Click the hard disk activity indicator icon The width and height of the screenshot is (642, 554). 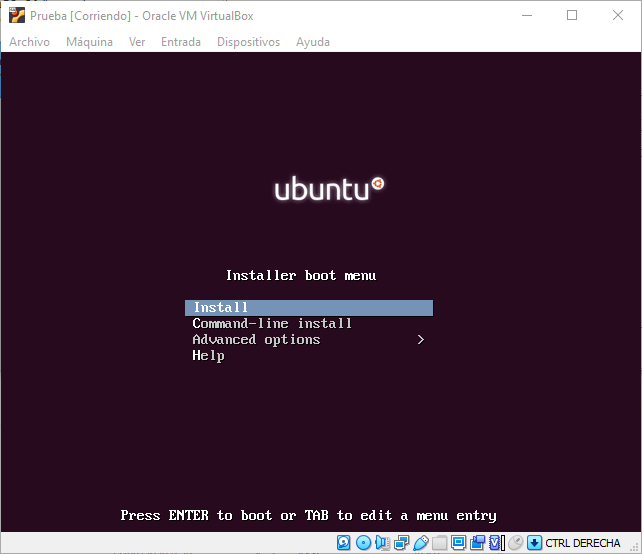click(344, 543)
